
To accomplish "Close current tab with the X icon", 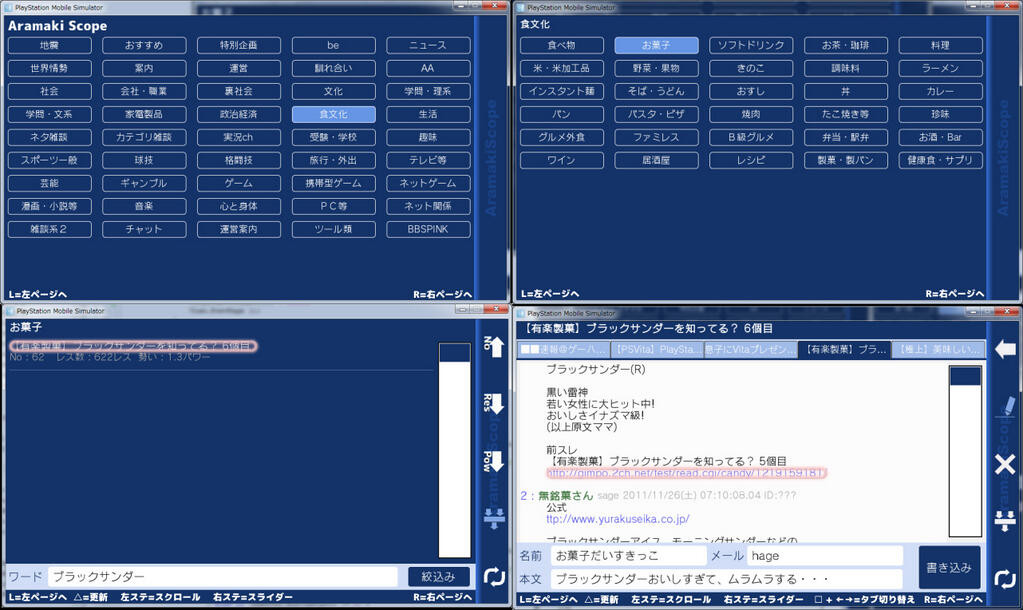I will [x=1005, y=464].
